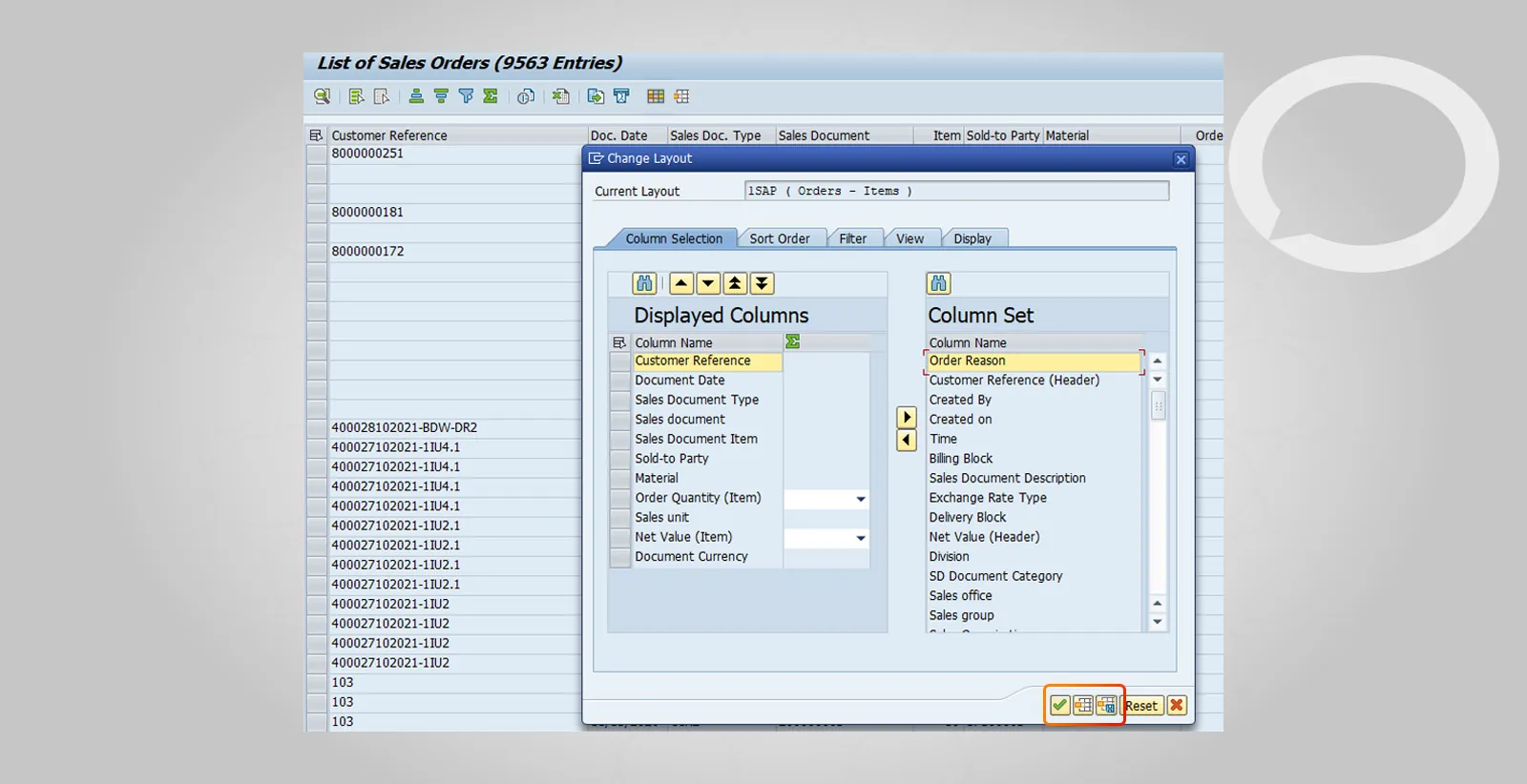Click the Find binoculars in Displayed Columns

click(644, 283)
